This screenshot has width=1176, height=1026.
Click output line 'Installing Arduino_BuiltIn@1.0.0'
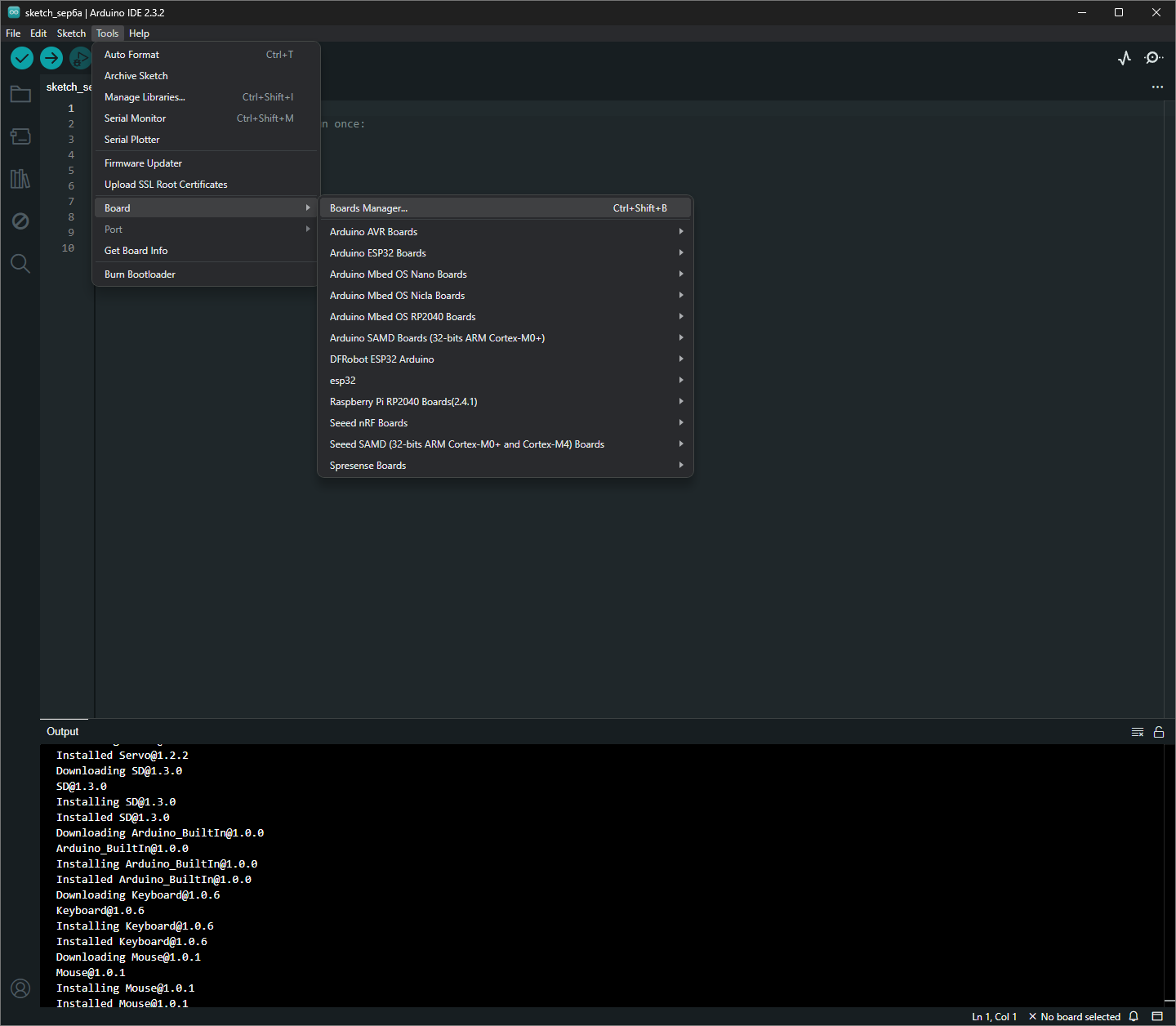coord(157,864)
